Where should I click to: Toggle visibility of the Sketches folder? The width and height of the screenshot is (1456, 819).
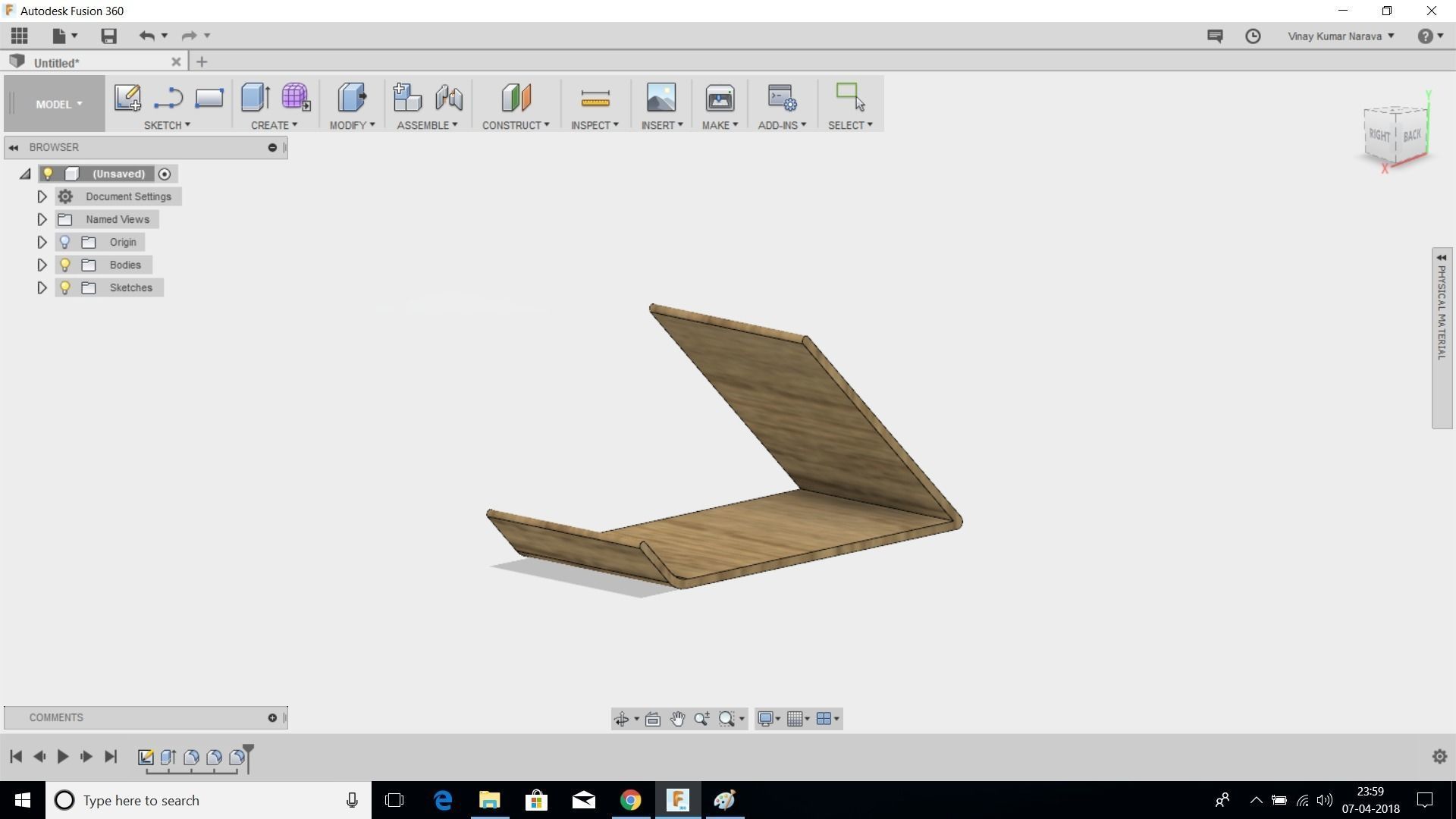pos(64,287)
